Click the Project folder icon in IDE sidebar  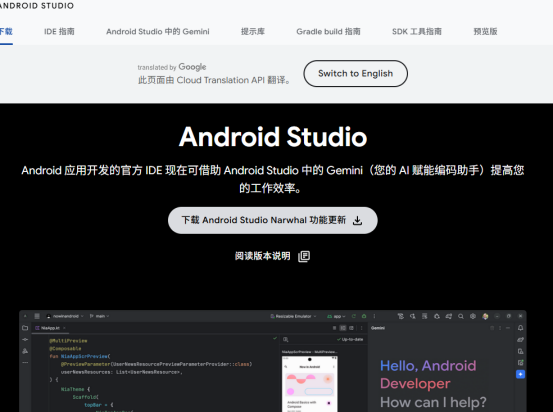25,328
